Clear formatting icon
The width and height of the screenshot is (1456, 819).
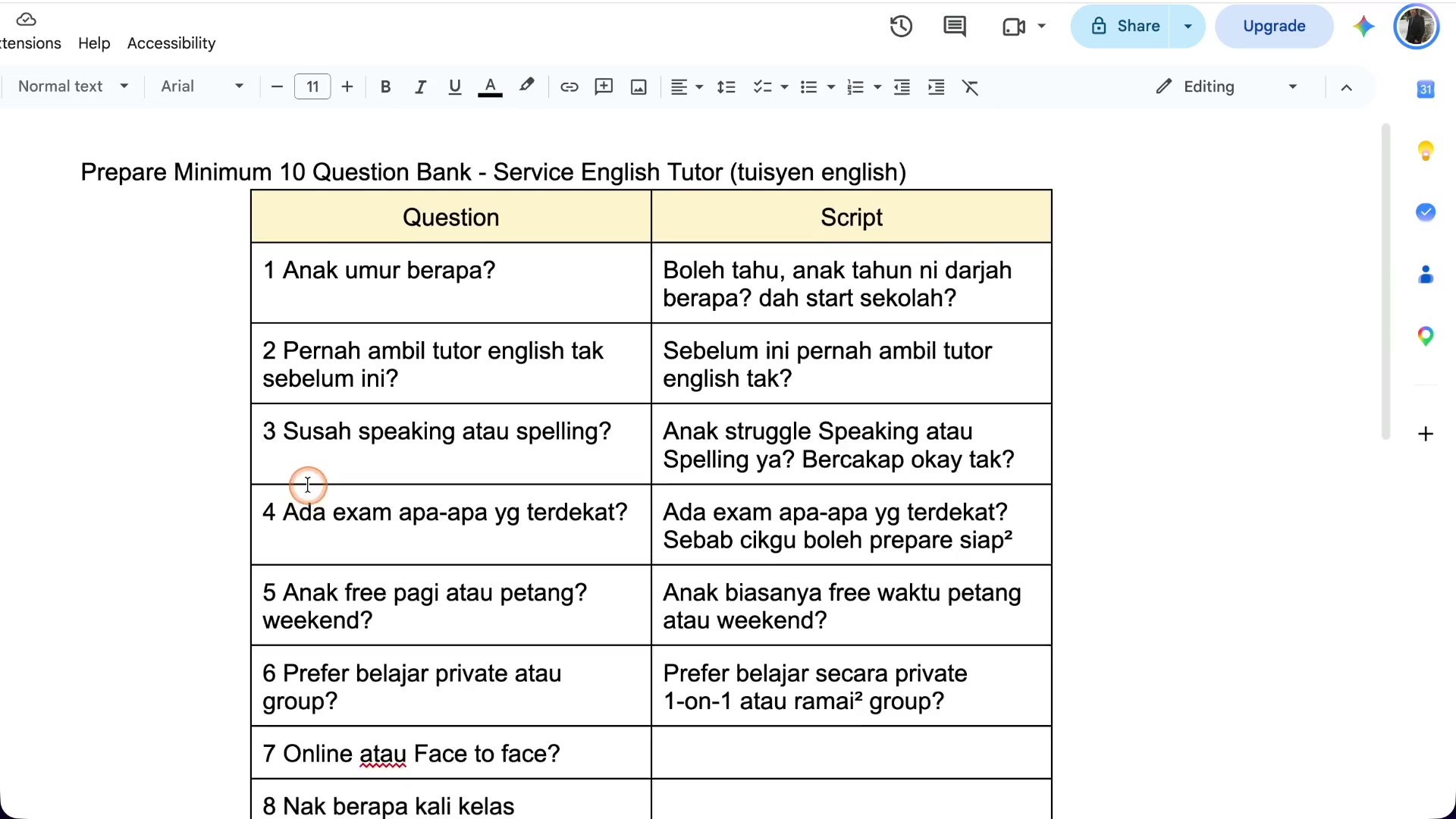(x=971, y=87)
